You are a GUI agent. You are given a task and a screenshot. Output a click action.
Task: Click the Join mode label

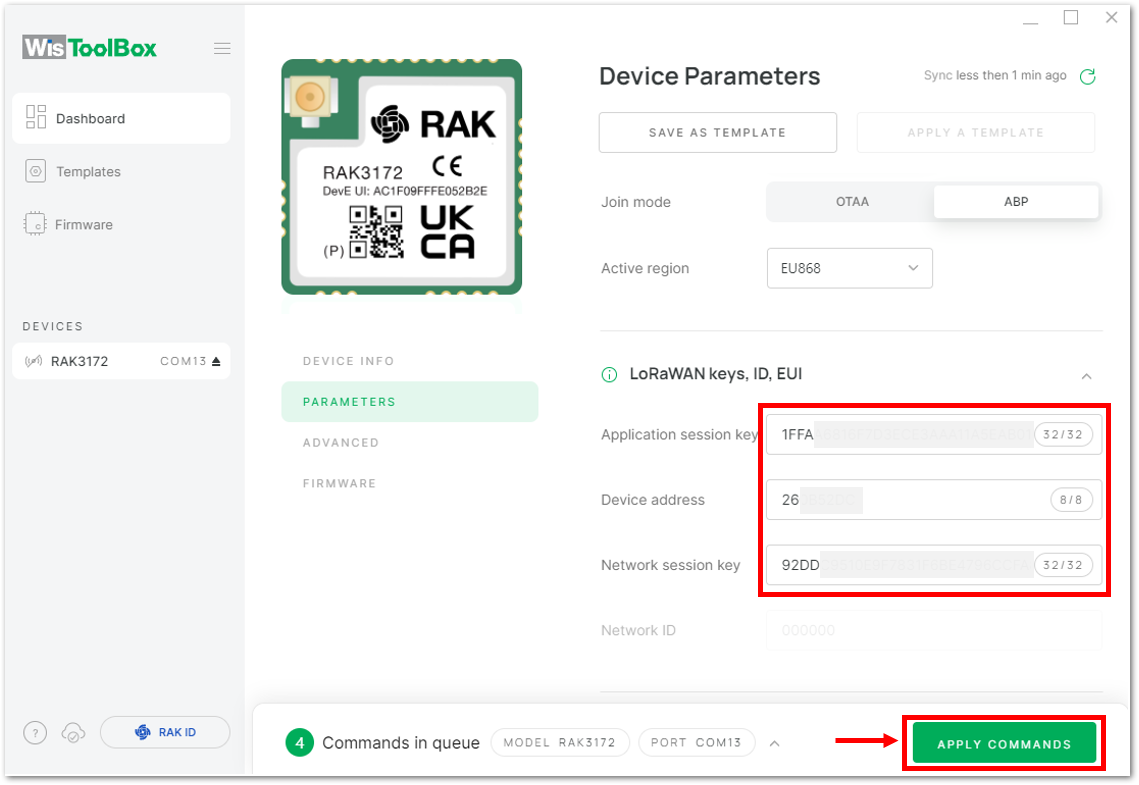click(x=636, y=202)
